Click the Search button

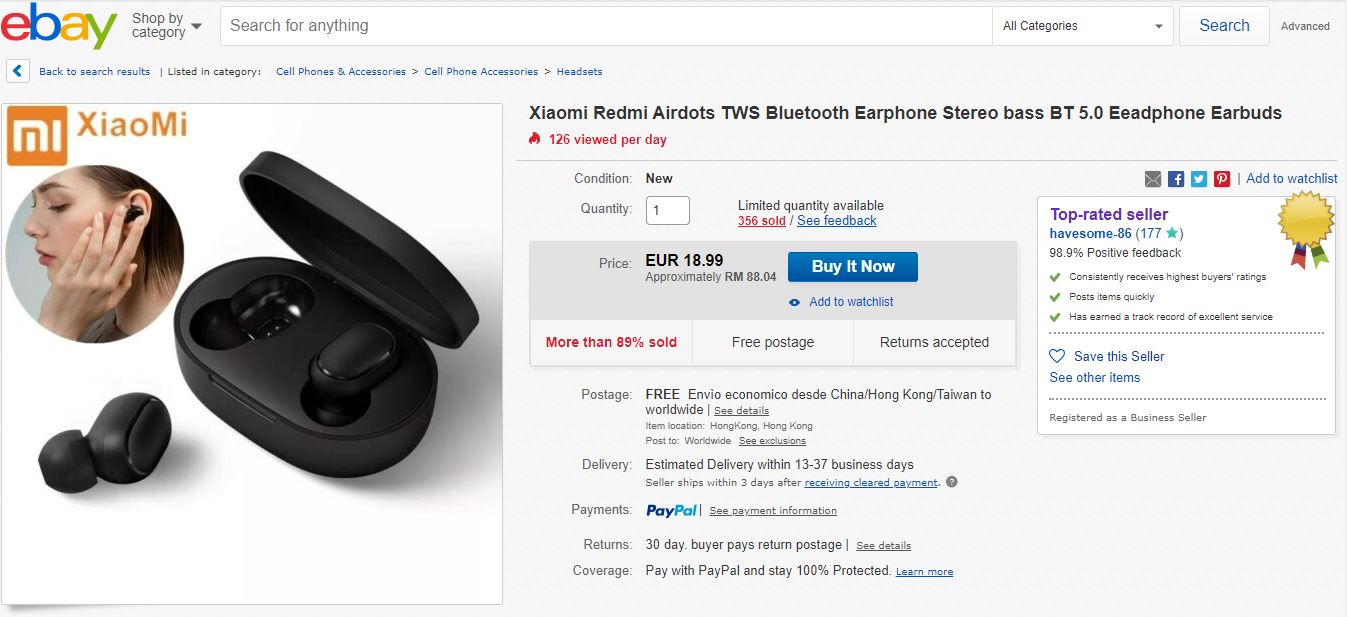(x=1224, y=26)
